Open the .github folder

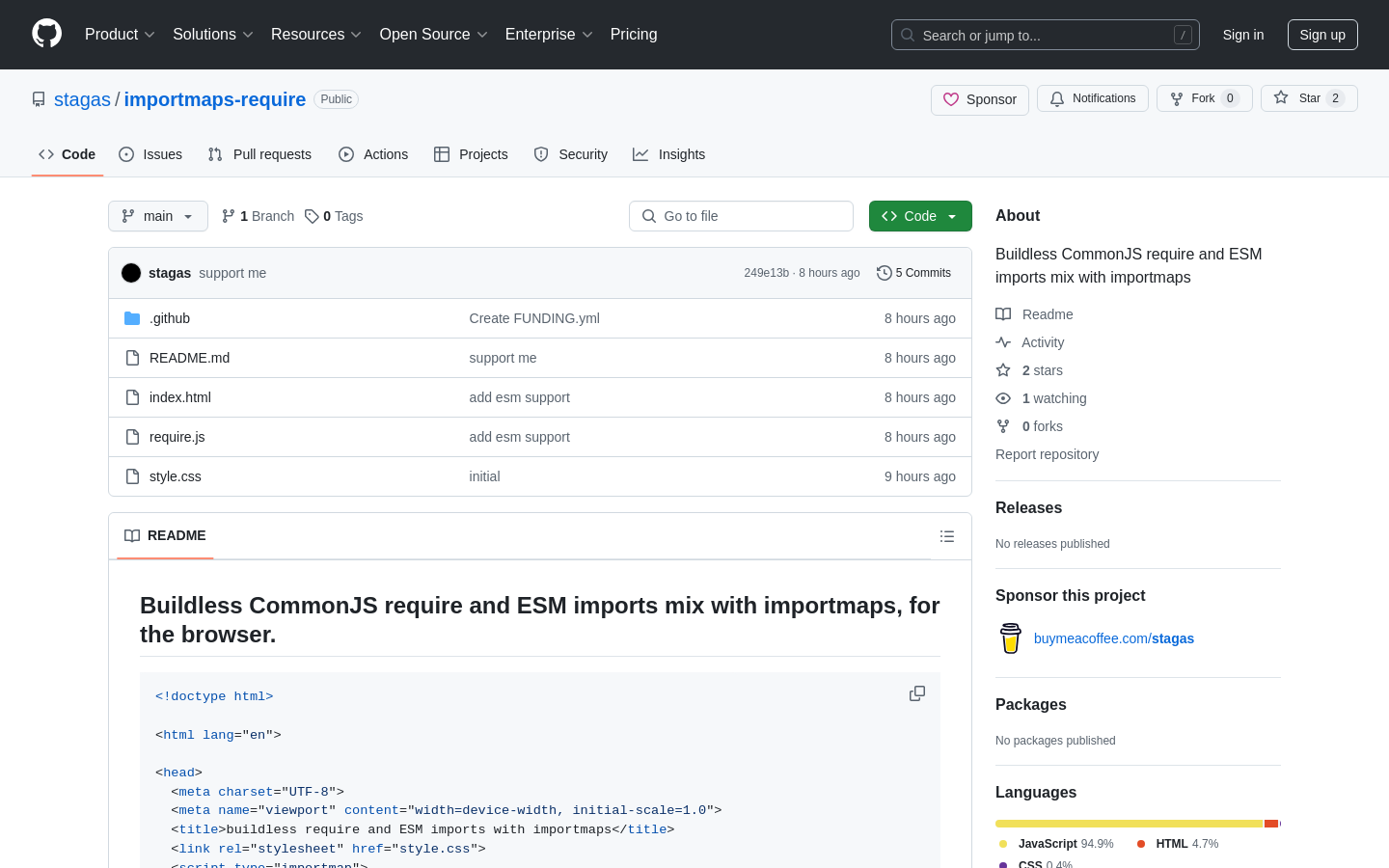point(170,318)
